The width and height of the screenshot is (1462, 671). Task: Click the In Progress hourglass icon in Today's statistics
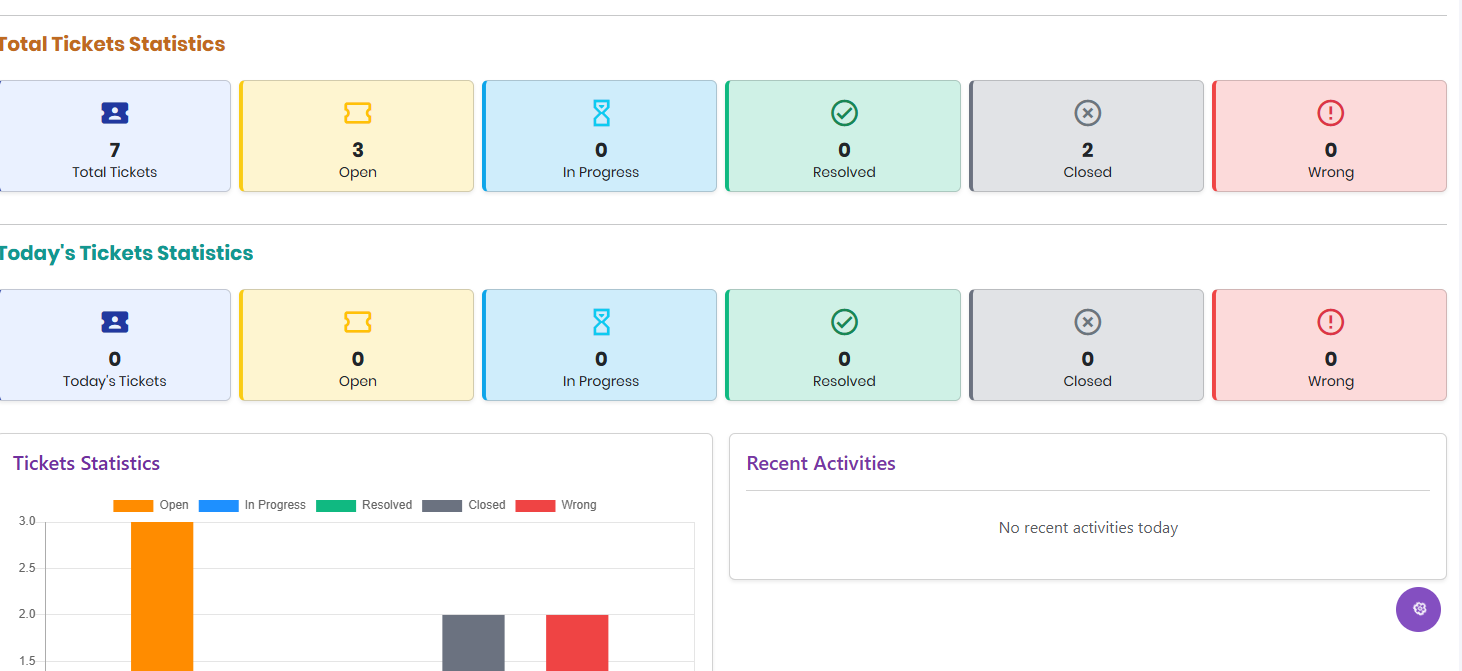click(x=601, y=322)
